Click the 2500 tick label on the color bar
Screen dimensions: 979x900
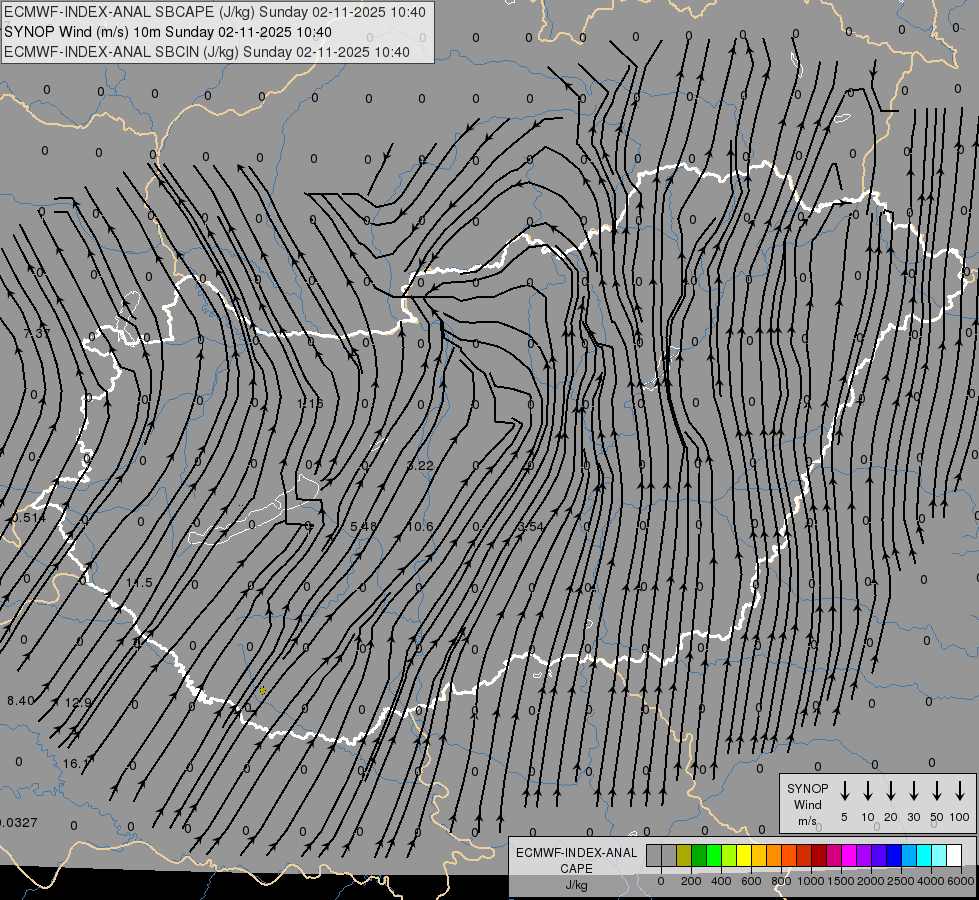click(900, 881)
